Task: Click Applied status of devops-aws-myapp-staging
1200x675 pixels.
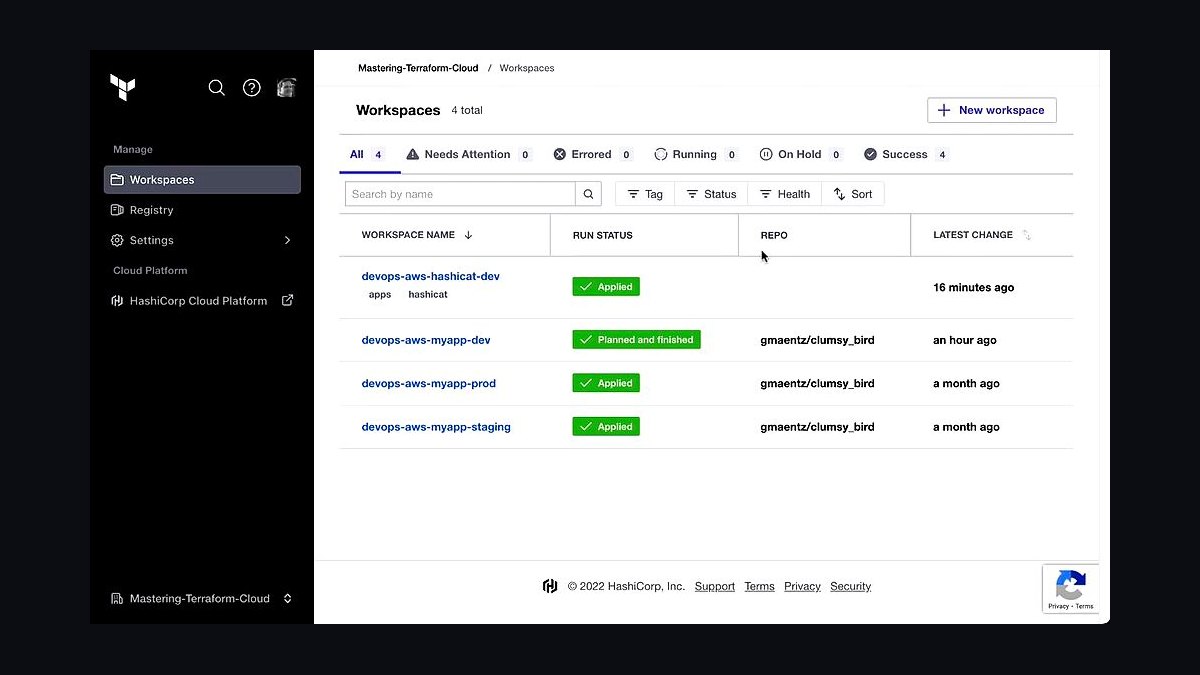Action: (x=606, y=427)
